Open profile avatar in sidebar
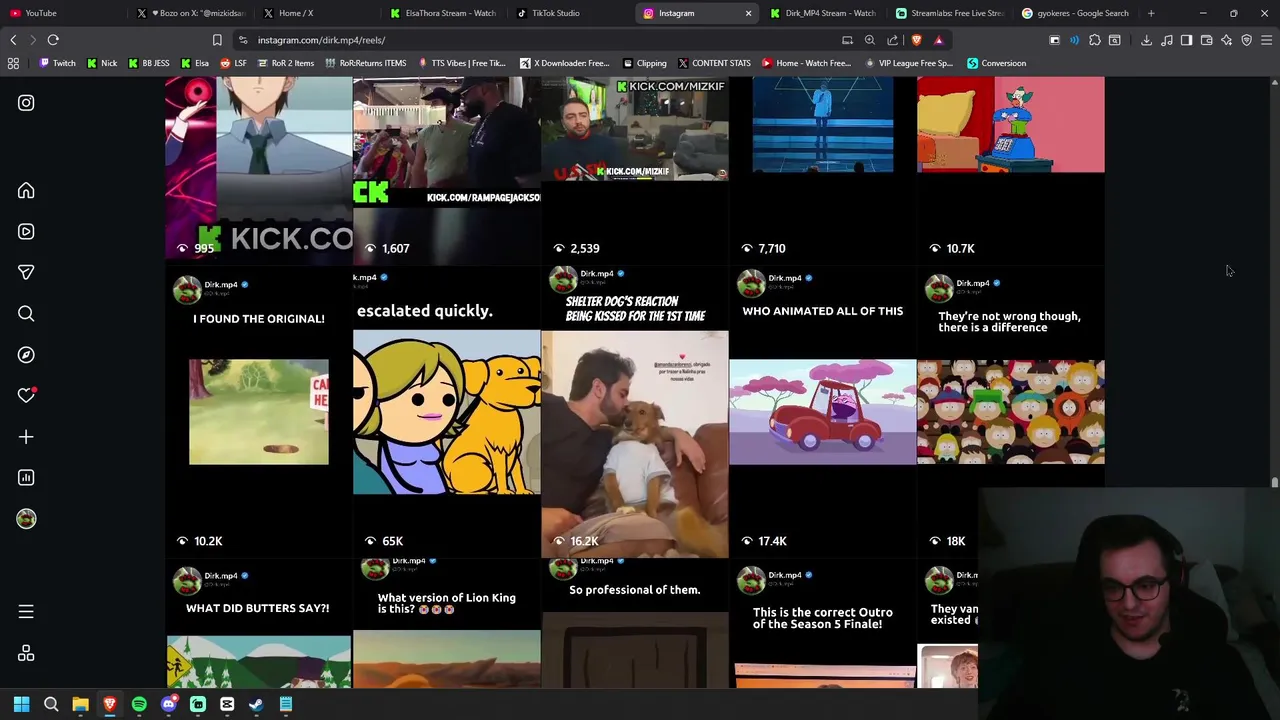Image resolution: width=1280 pixels, height=720 pixels. [26, 519]
